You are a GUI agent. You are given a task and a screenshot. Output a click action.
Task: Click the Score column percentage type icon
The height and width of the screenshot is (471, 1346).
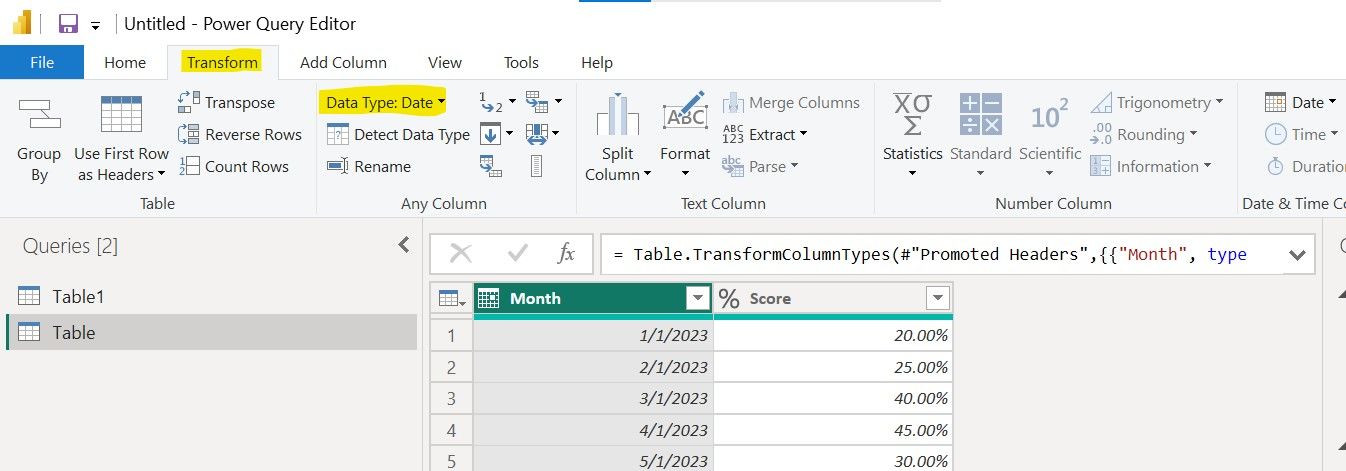coord(729,298)
